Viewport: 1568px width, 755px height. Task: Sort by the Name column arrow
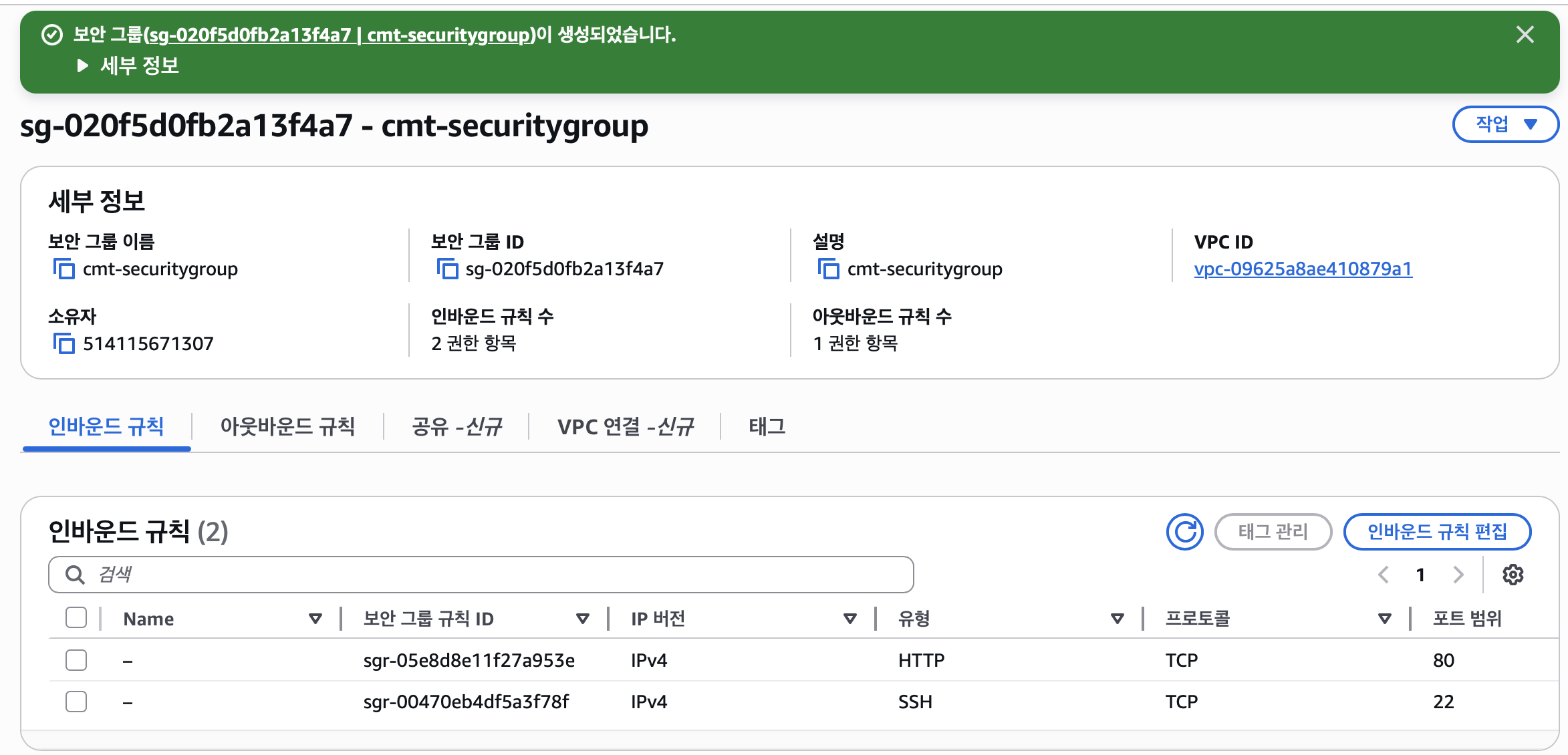pyautogui.click(x=315, y=619)
